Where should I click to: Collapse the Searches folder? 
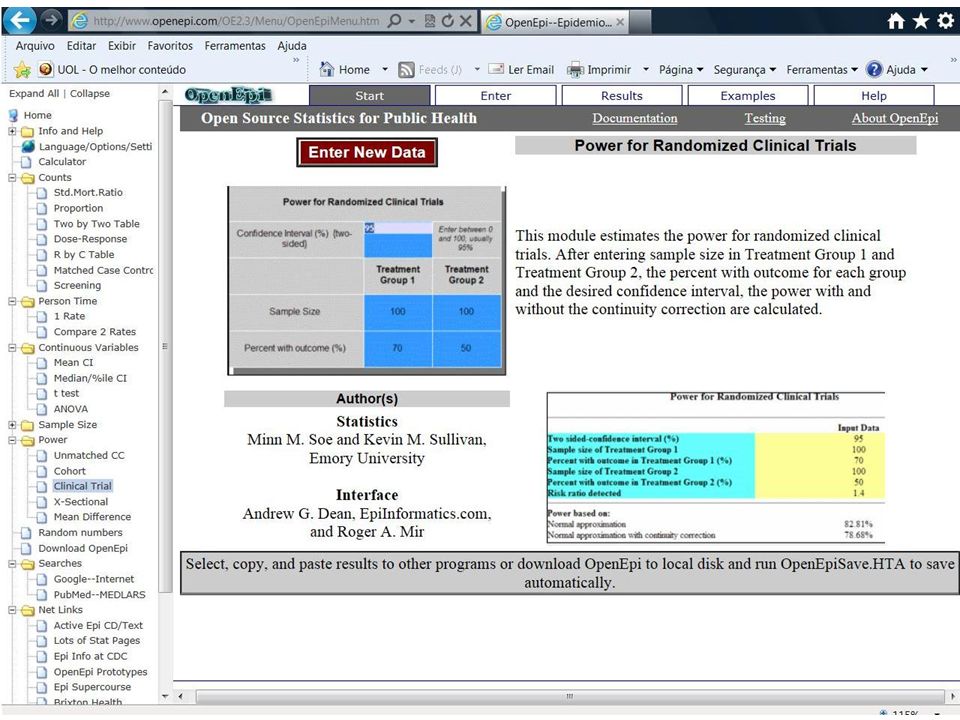coord(12,564)
